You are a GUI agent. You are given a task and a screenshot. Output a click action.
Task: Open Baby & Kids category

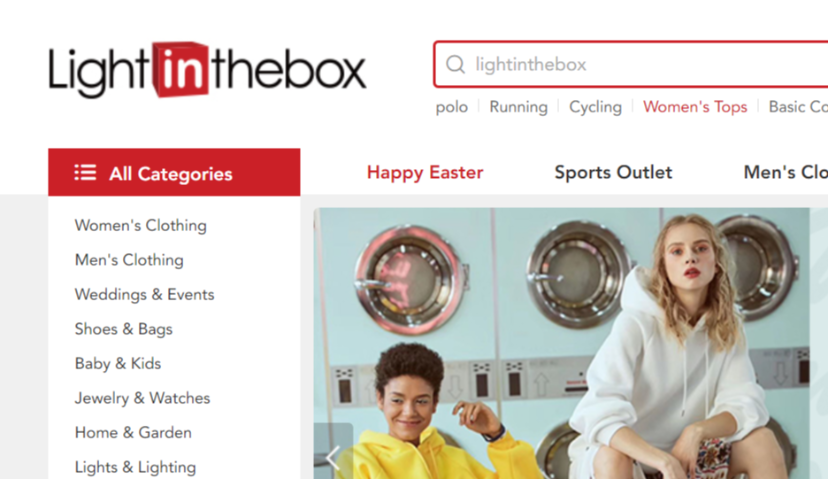click(x=118, y=363)
